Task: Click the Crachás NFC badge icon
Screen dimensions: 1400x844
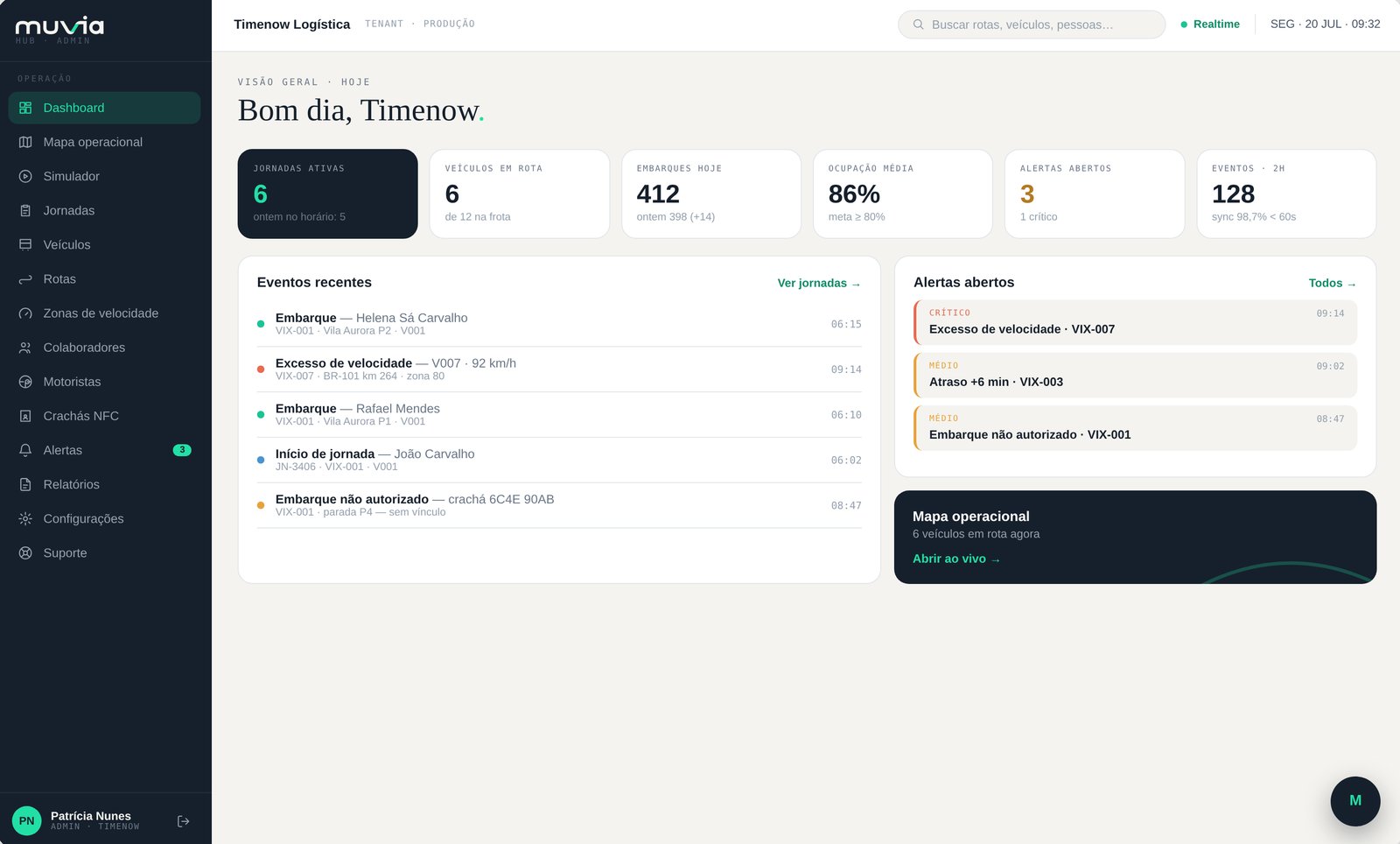Action: pos(25,416)
